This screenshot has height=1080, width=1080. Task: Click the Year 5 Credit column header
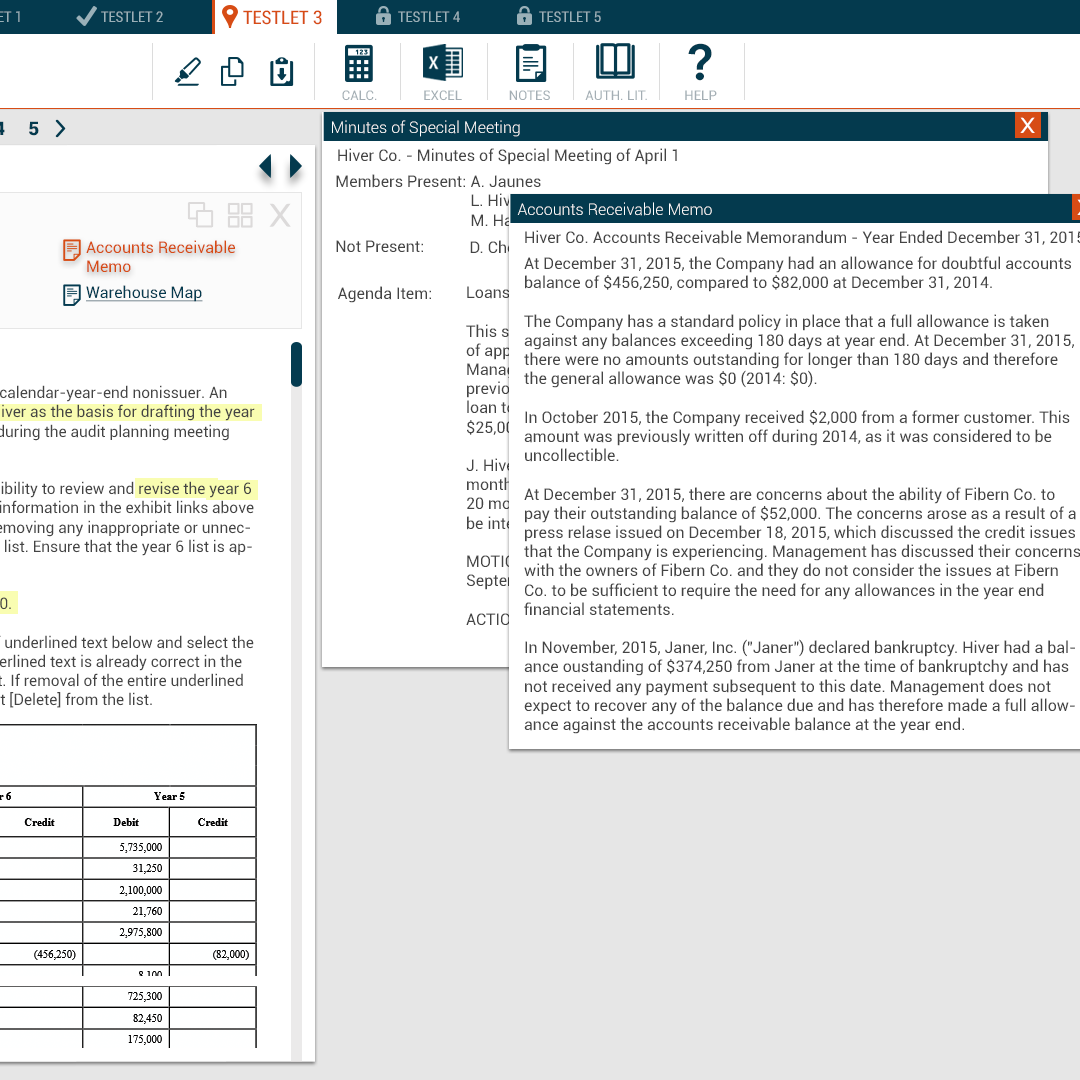coord(212,822)
